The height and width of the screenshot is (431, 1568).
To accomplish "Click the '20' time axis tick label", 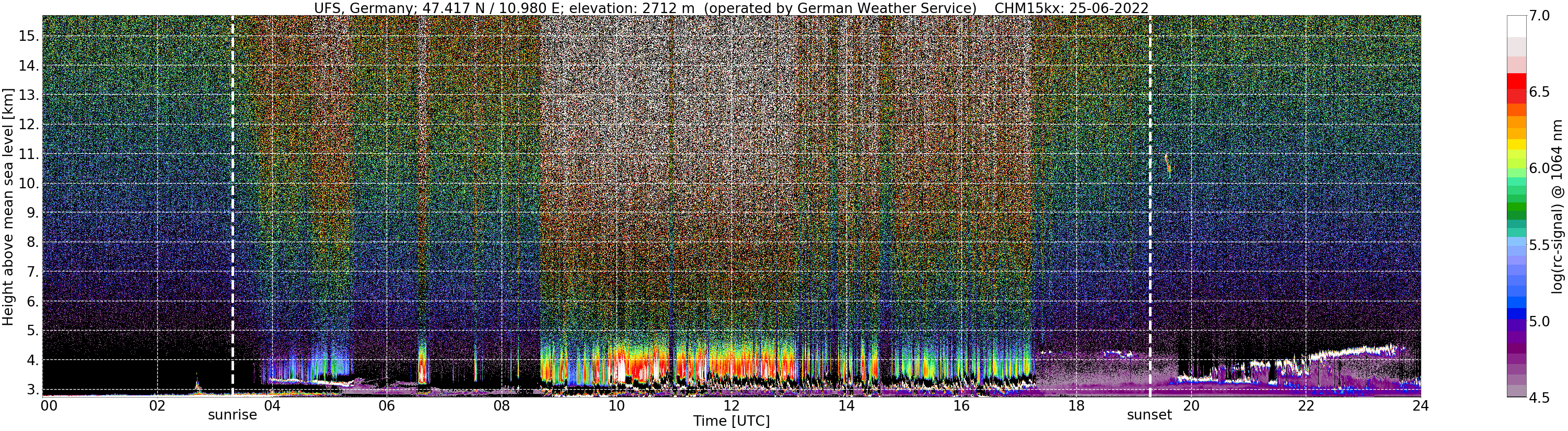I will pyautogui.click(x=1191, y=405).
